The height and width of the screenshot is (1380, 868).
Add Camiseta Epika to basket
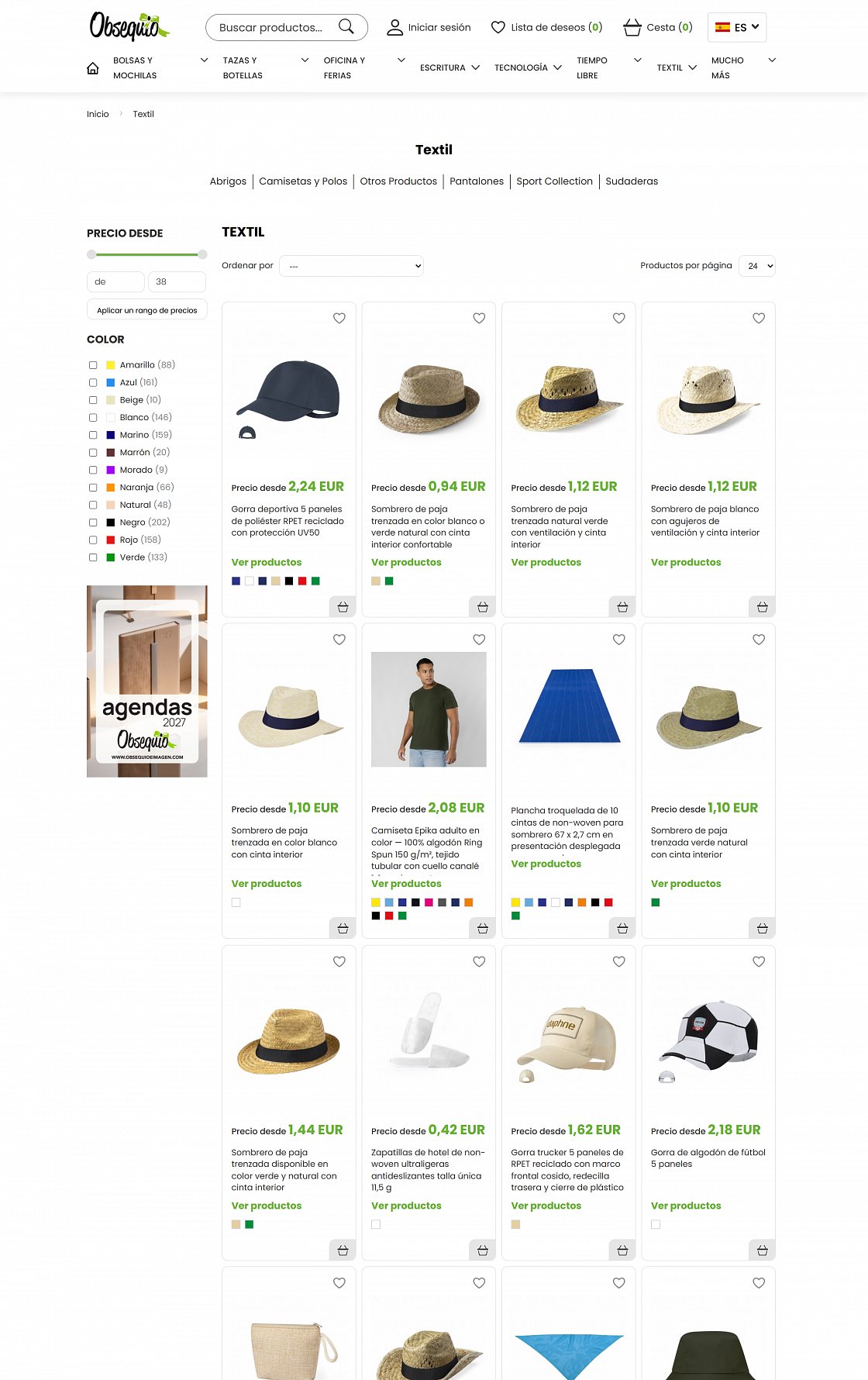[x=482, y=928]
